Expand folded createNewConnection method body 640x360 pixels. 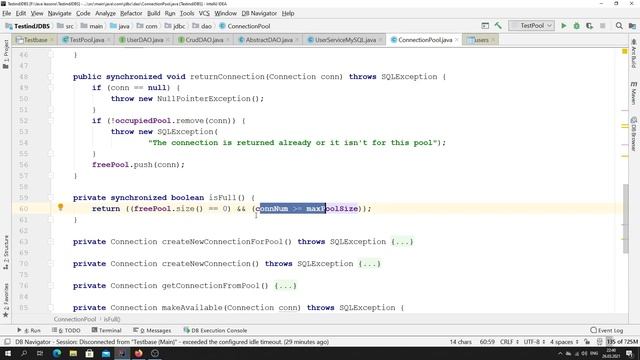pyautogui.click(x=369, y=264)
